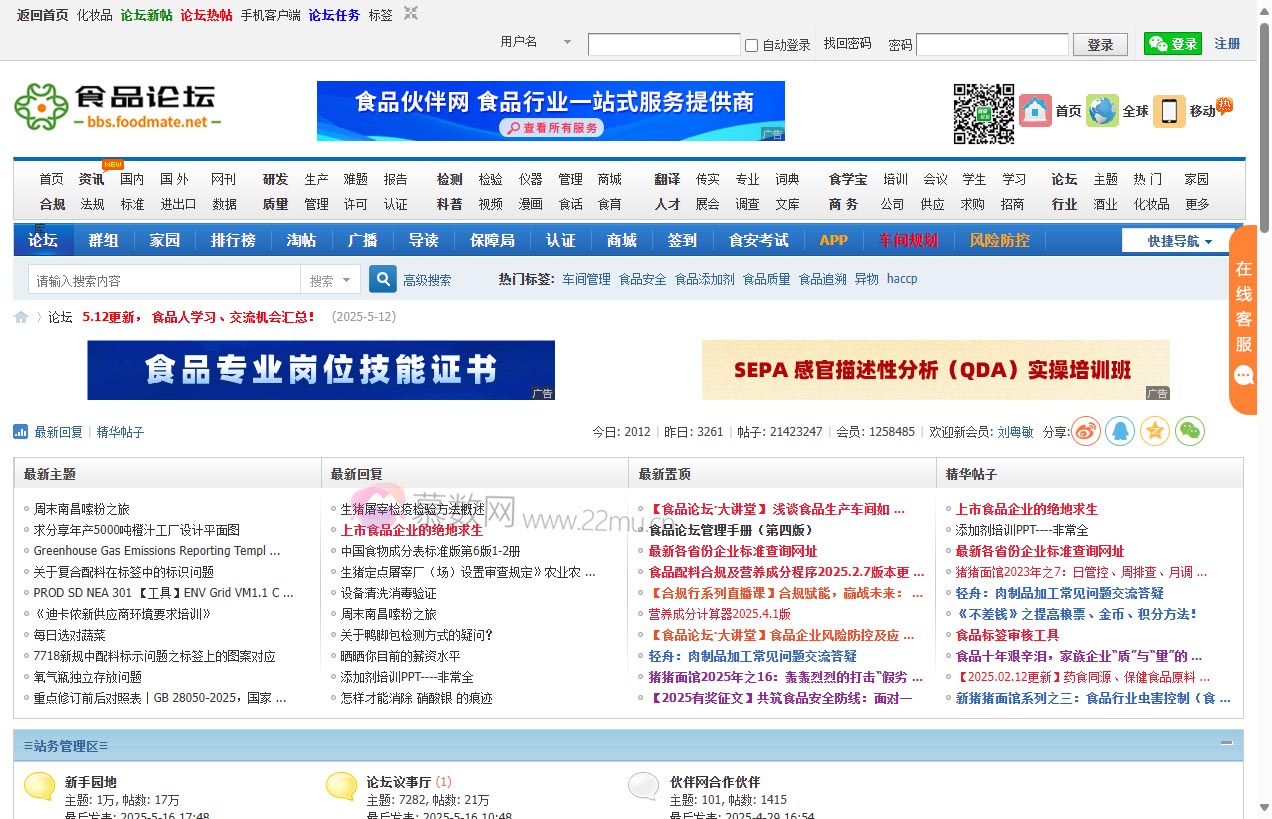The image size is (1272, 819).
Task: Click the house icon next to 首页
Action: (1035, 111)
